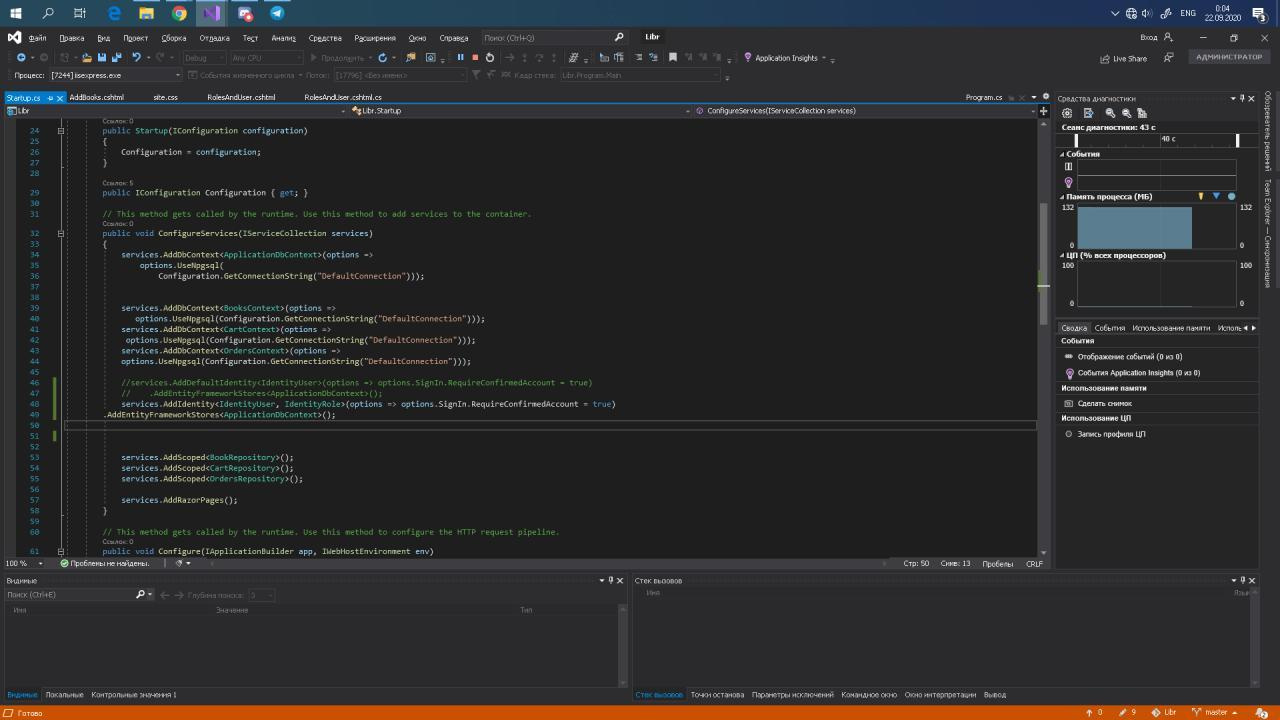Zoom in on the diagnostics timeline
Image resolution: width=1280 pixels, height=720 pixels.
tap(1110, 113)
